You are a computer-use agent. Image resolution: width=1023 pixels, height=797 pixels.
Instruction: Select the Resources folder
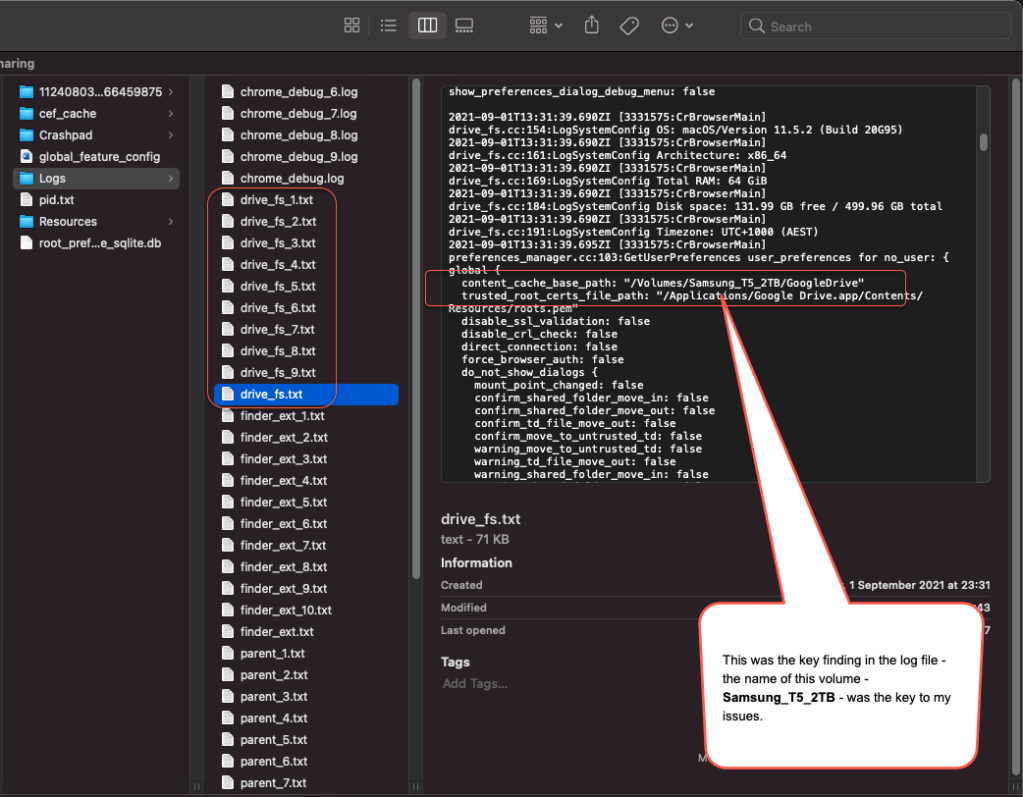[x=67, y=222]
